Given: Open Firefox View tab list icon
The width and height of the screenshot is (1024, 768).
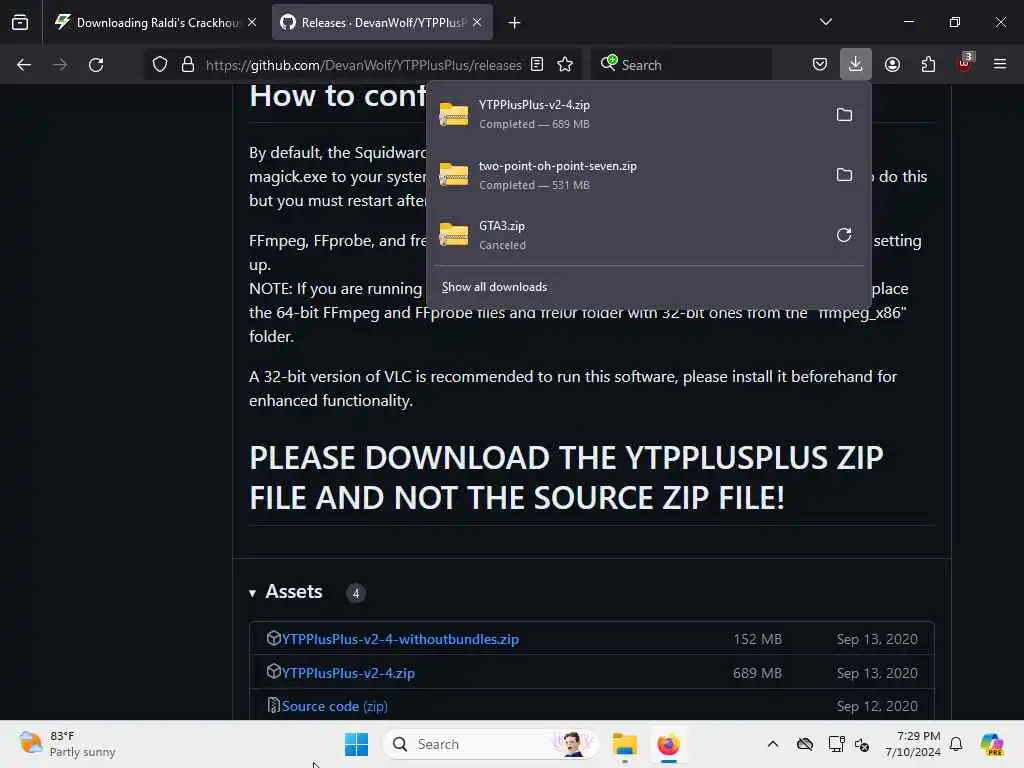Looking at the screenshot, I should (20, 23).
